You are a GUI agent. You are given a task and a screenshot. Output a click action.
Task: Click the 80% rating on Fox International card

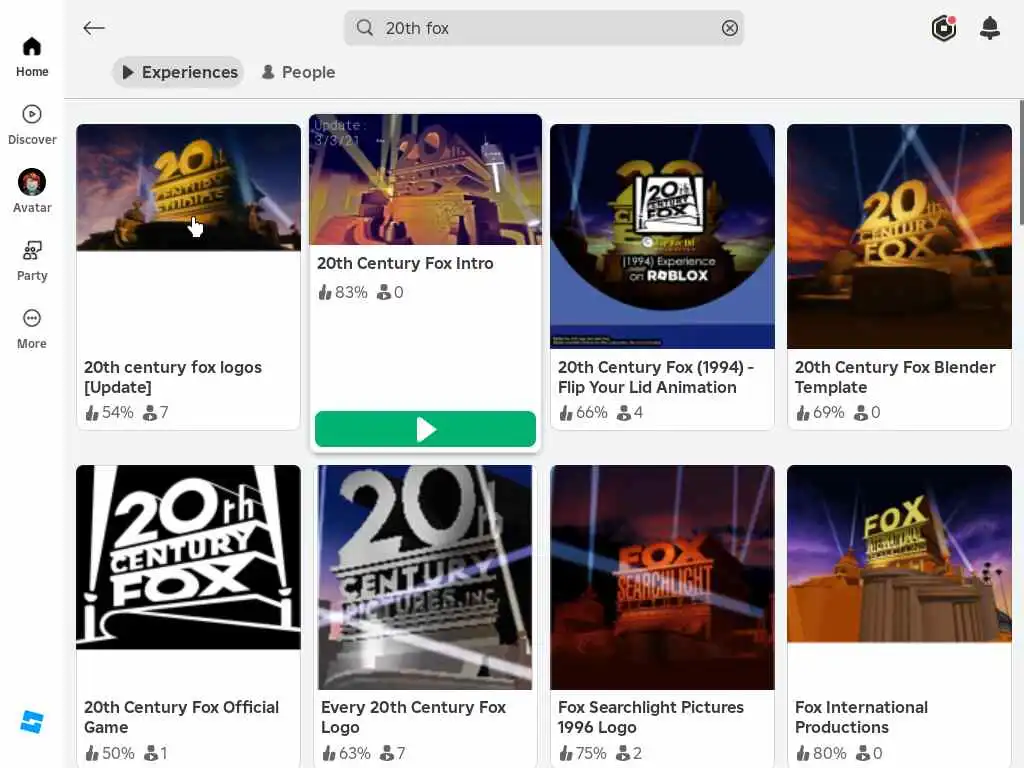coord(820,754)
